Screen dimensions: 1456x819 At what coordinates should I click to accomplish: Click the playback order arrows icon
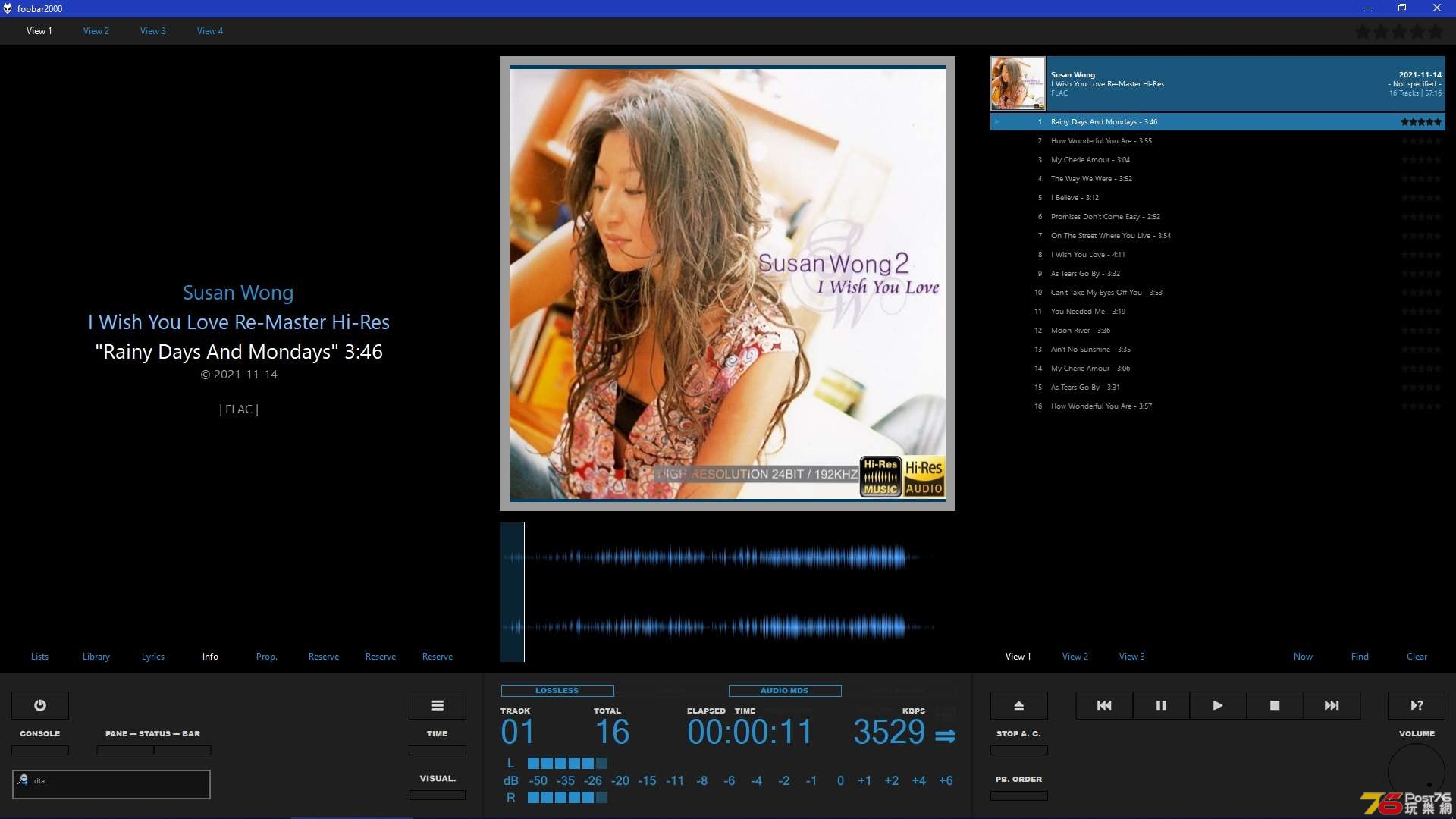[x=946, y=736]
